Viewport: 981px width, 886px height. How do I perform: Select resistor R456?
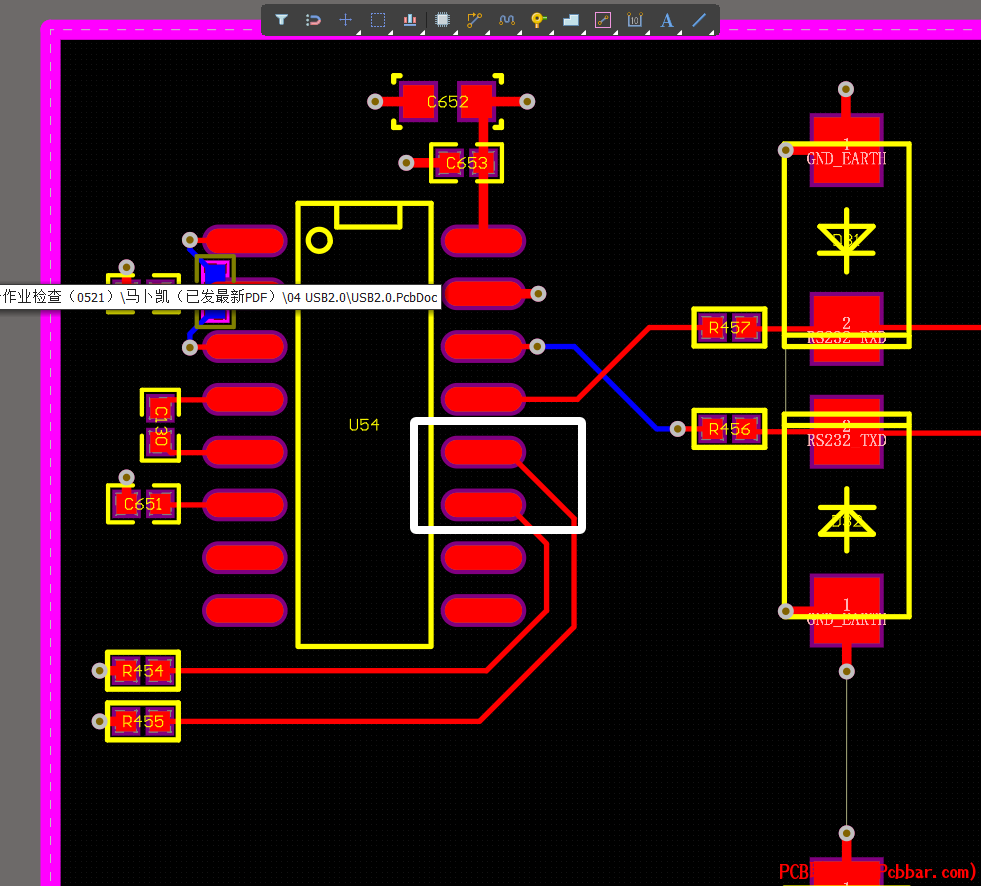(729, 429)
